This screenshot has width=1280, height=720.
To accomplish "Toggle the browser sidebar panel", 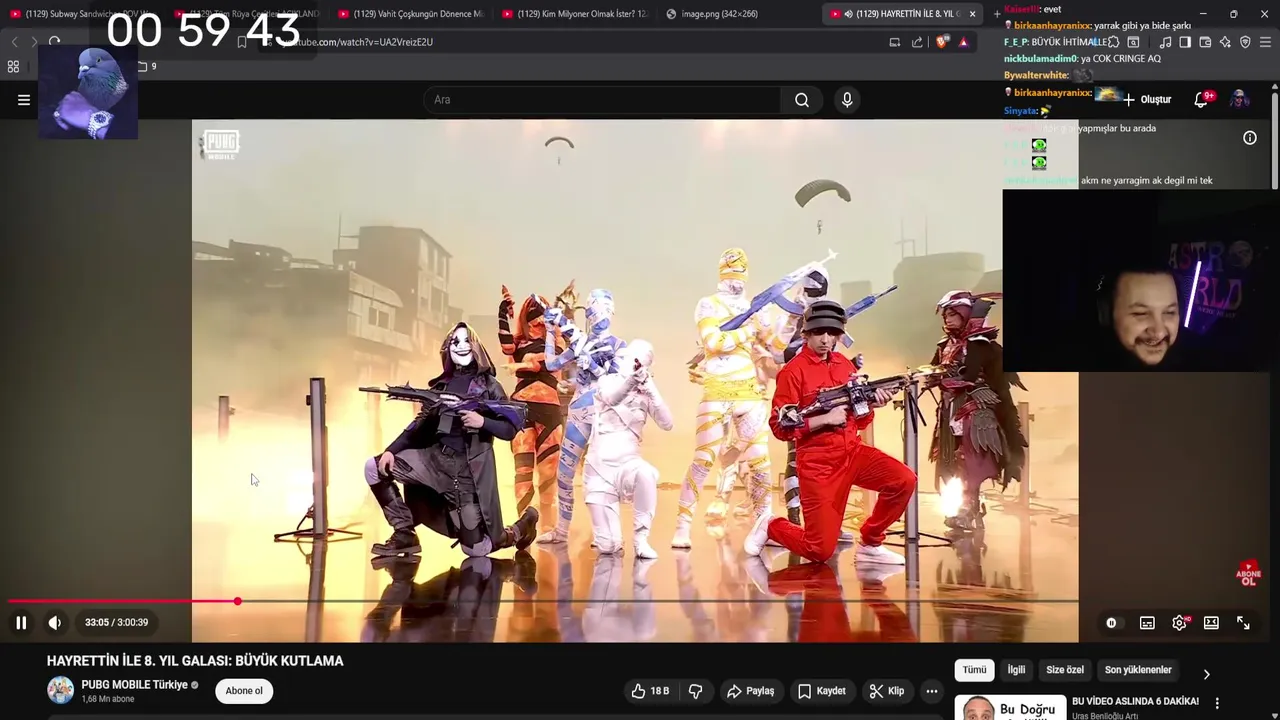I will tap(1185, 42).
